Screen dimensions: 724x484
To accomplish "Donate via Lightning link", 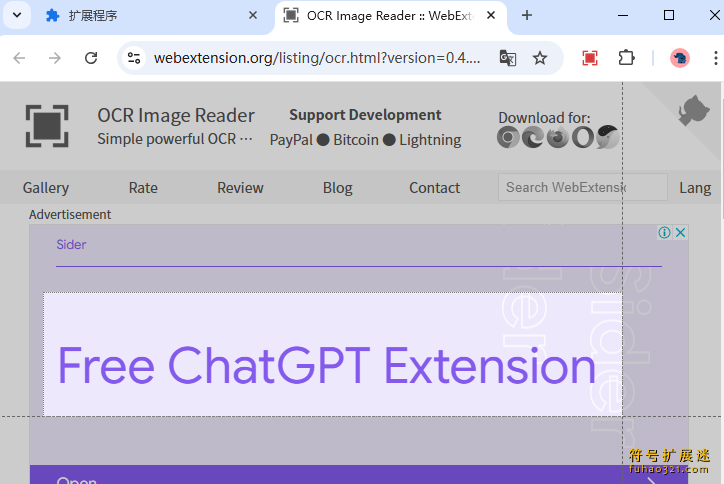I will coord(430,140).
